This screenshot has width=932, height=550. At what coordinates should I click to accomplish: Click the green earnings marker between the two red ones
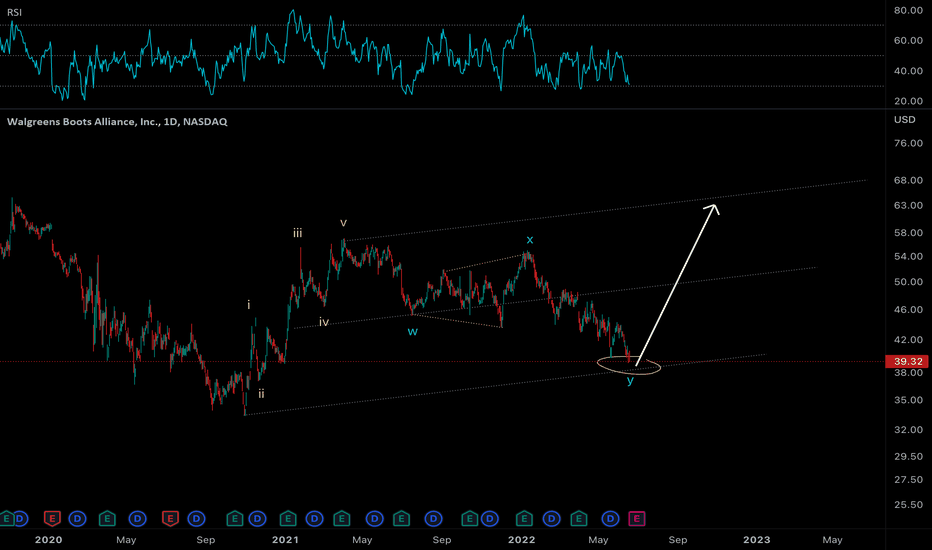(107, 518)
